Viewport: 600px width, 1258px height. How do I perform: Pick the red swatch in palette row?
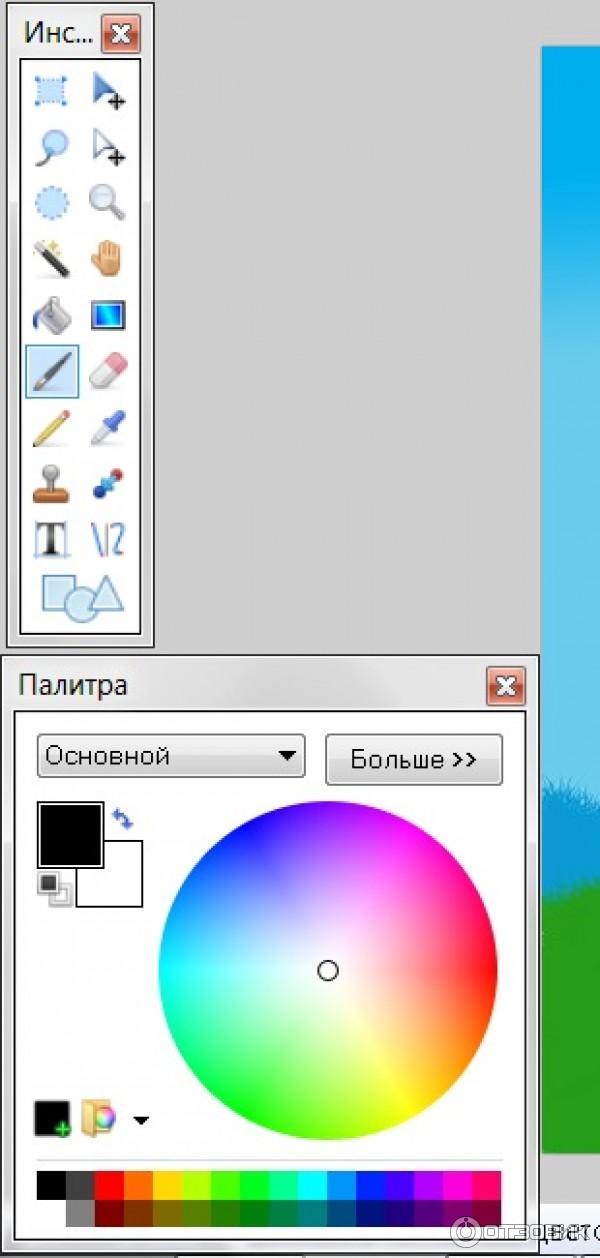108,1185
